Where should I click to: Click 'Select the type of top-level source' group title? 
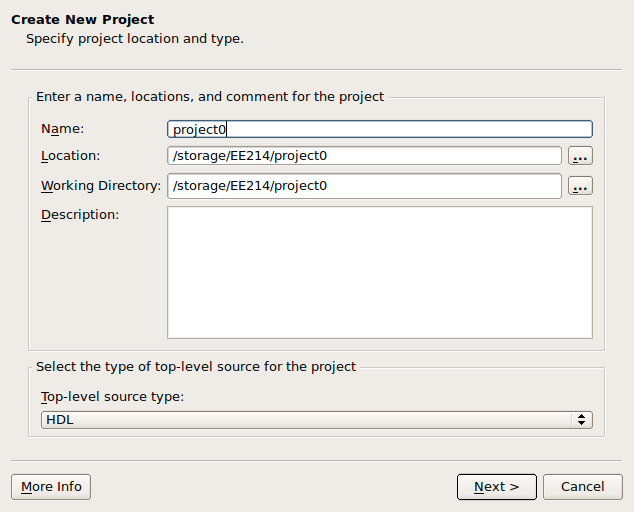[x=196, y=367]
